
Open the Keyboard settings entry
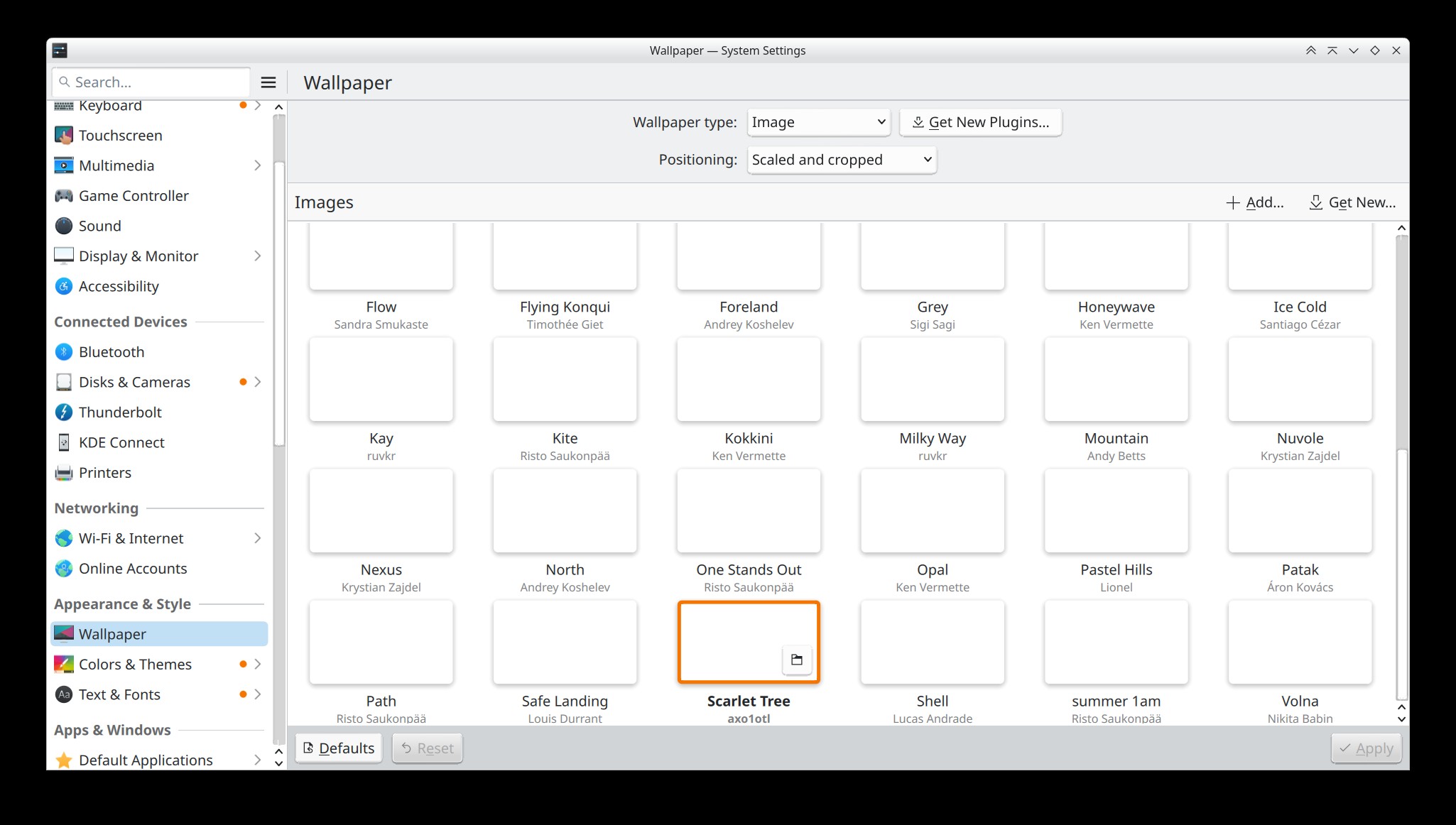tap(159, 106)
